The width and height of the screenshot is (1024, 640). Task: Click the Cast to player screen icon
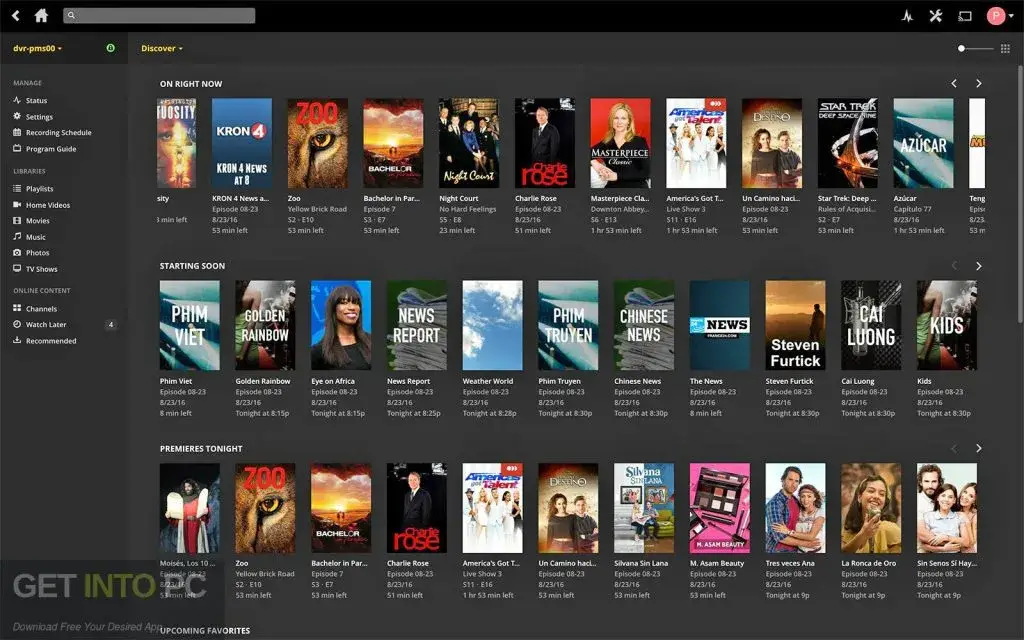[x=965, y=16]
